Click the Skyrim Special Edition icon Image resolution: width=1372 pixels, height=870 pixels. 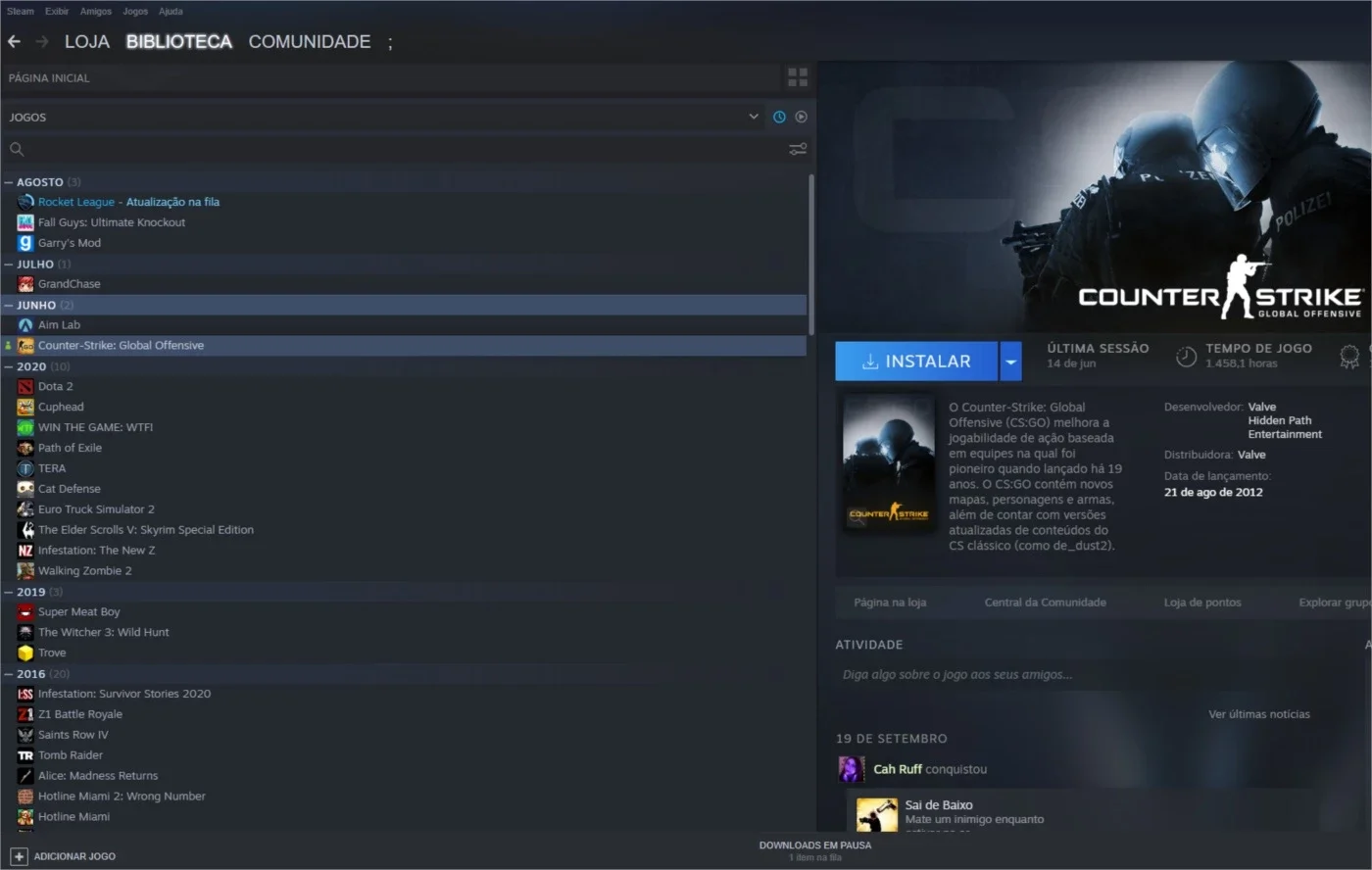coord(25,530)
